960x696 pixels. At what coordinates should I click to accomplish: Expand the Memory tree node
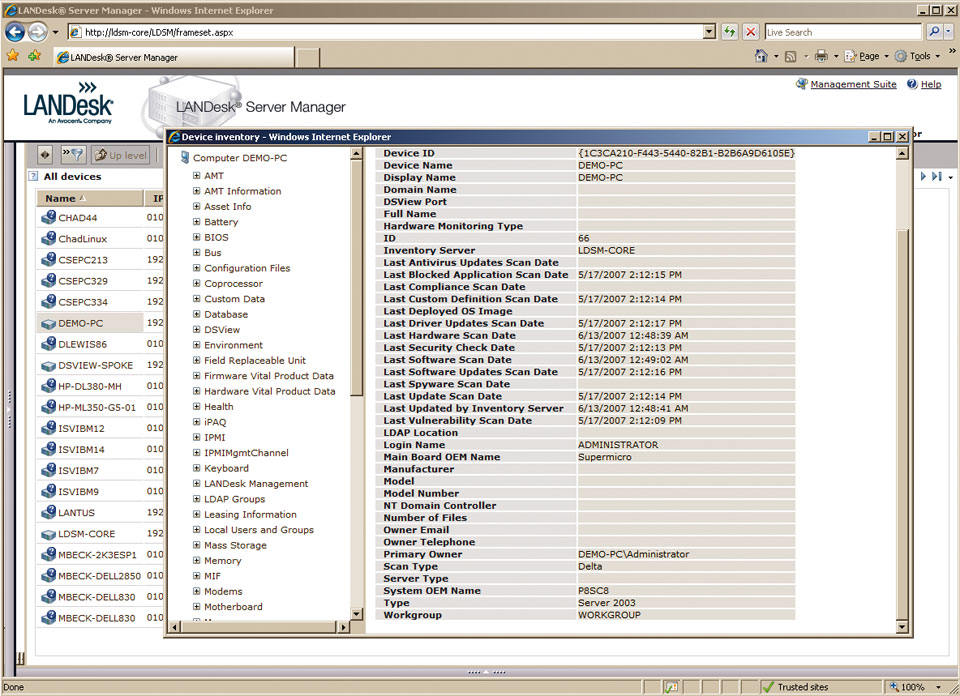point(197,561)
